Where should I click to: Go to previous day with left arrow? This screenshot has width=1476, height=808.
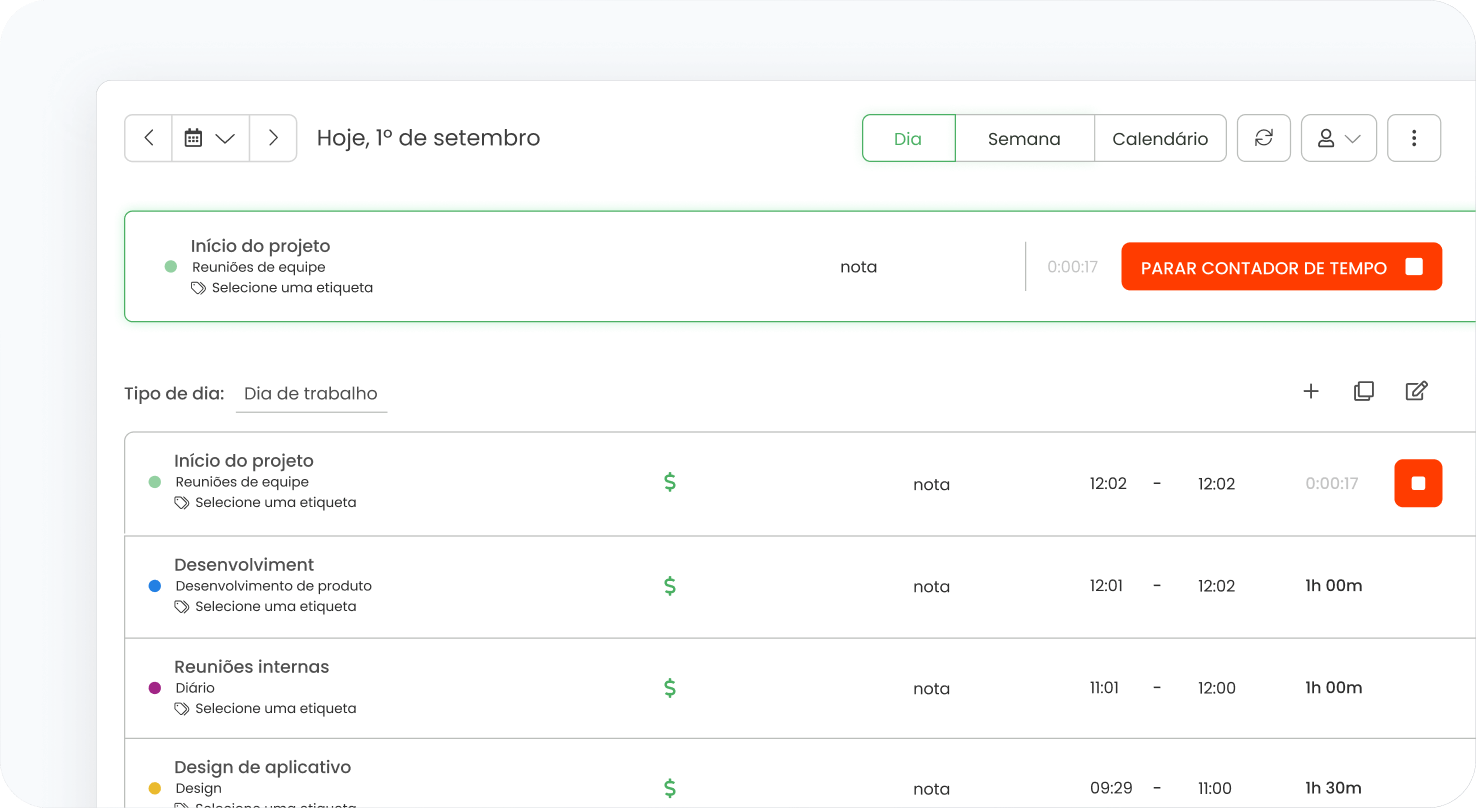click(149, 138)
